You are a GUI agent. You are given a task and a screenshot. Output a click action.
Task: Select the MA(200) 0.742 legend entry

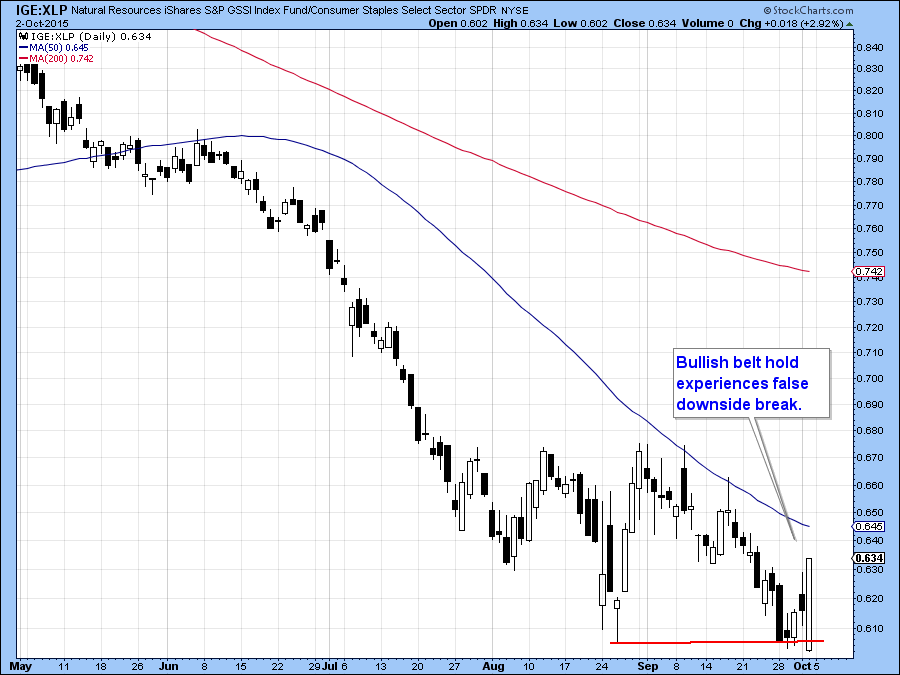pyautogui.click(x=56, y=59)
